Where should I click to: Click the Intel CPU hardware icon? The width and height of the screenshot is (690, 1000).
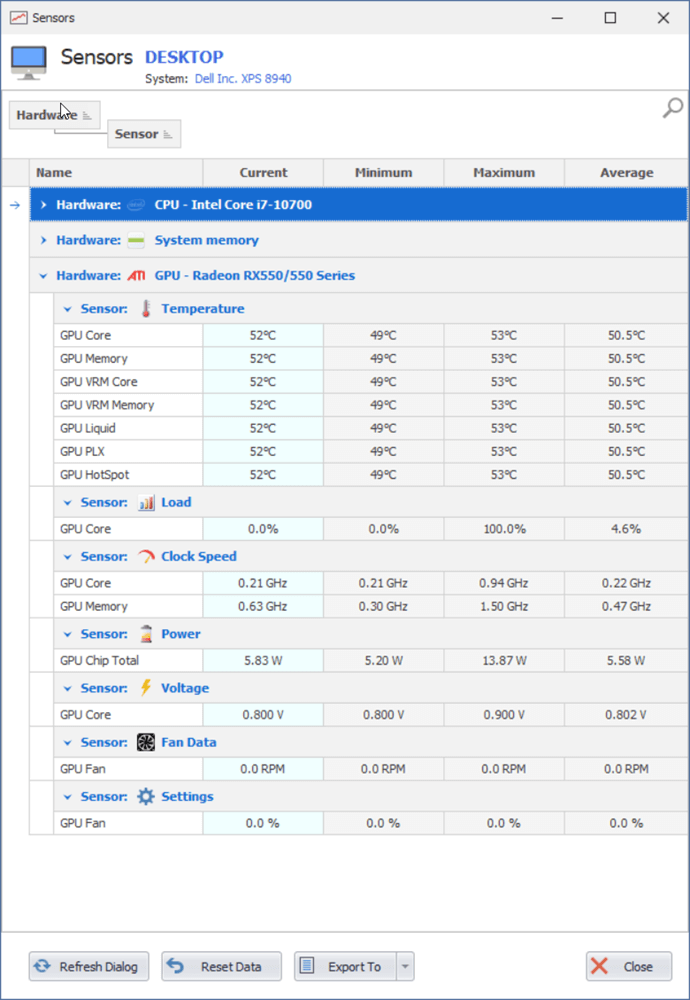(136, 205)
